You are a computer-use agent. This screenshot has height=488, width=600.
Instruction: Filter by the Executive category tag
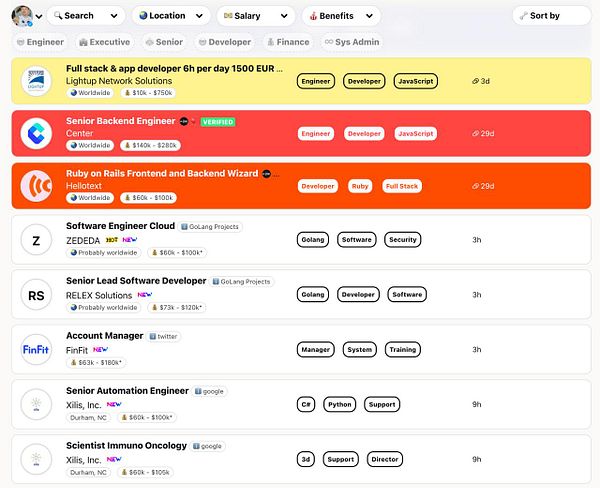(104, 42)
